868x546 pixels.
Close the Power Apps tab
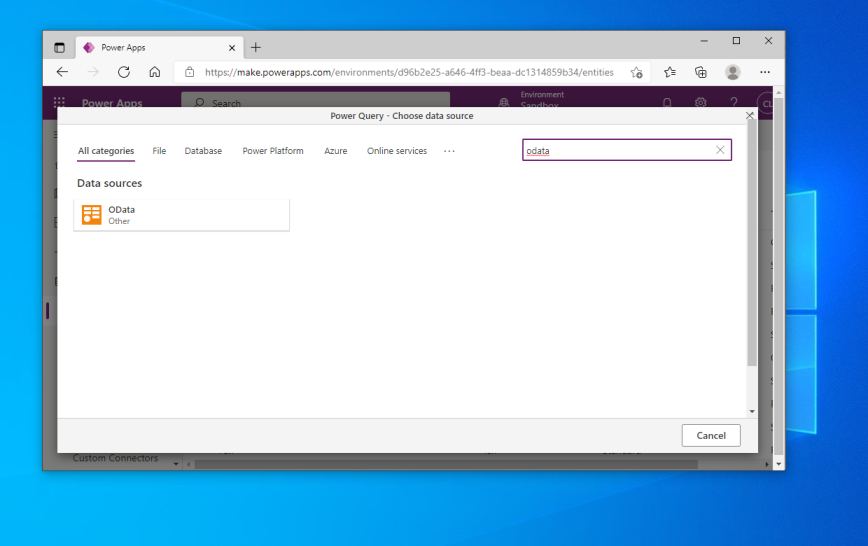(x=232, y=48)
